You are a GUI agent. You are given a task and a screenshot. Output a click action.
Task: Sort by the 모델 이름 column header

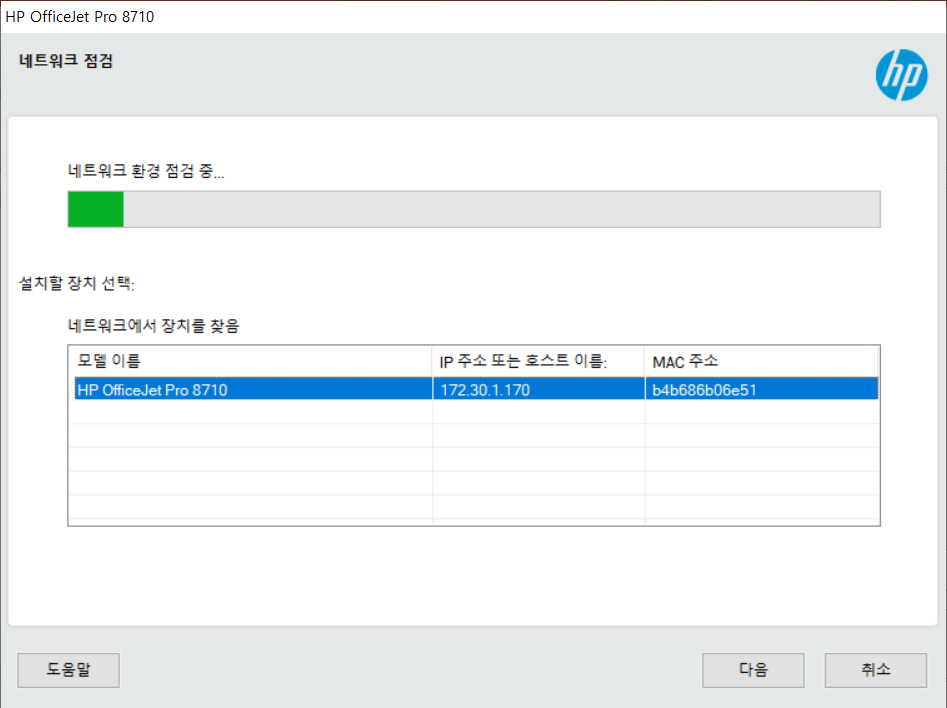109,360
